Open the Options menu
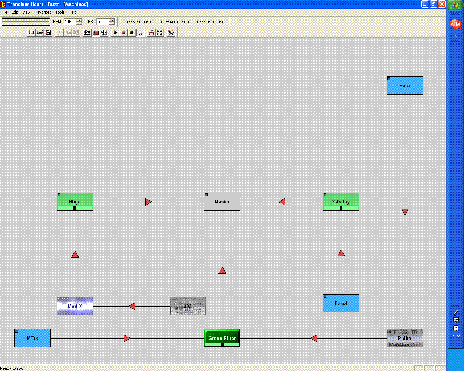464x392 pixels. coord(44,12)
